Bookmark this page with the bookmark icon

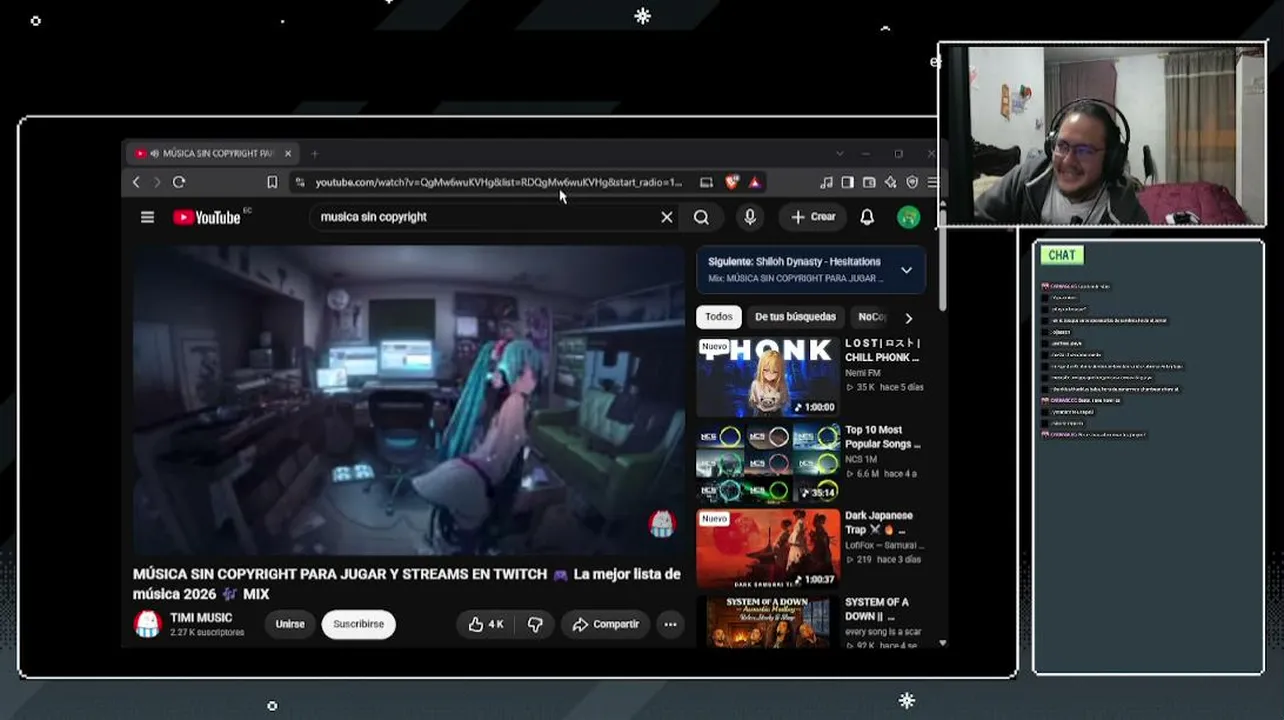click(272, 182)
